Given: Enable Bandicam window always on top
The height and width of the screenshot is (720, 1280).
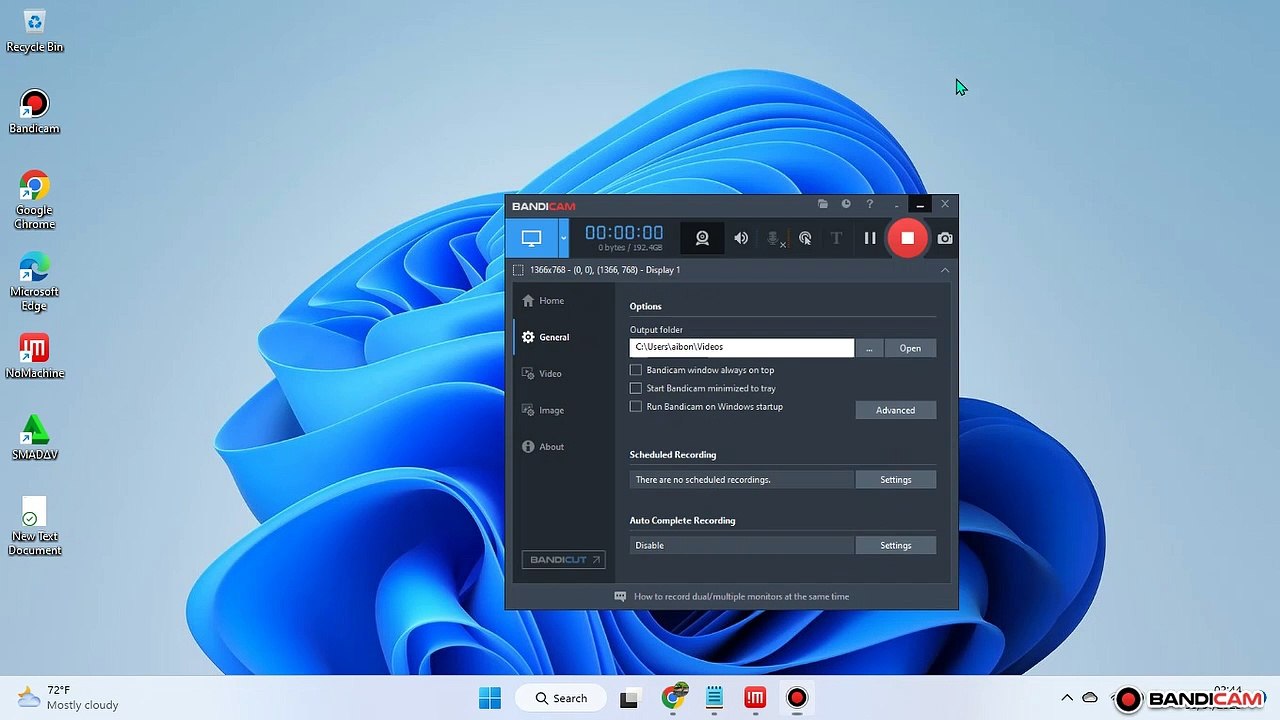Looking at the screenshot, I should click(x=636, y=370).
